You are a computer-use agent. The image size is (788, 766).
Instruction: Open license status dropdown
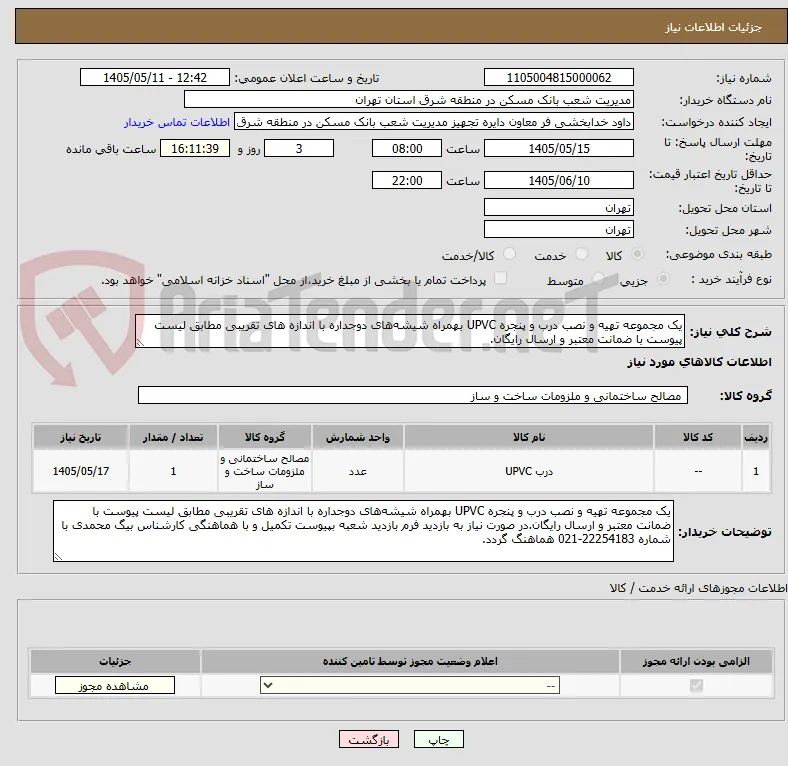click(410, 686)
